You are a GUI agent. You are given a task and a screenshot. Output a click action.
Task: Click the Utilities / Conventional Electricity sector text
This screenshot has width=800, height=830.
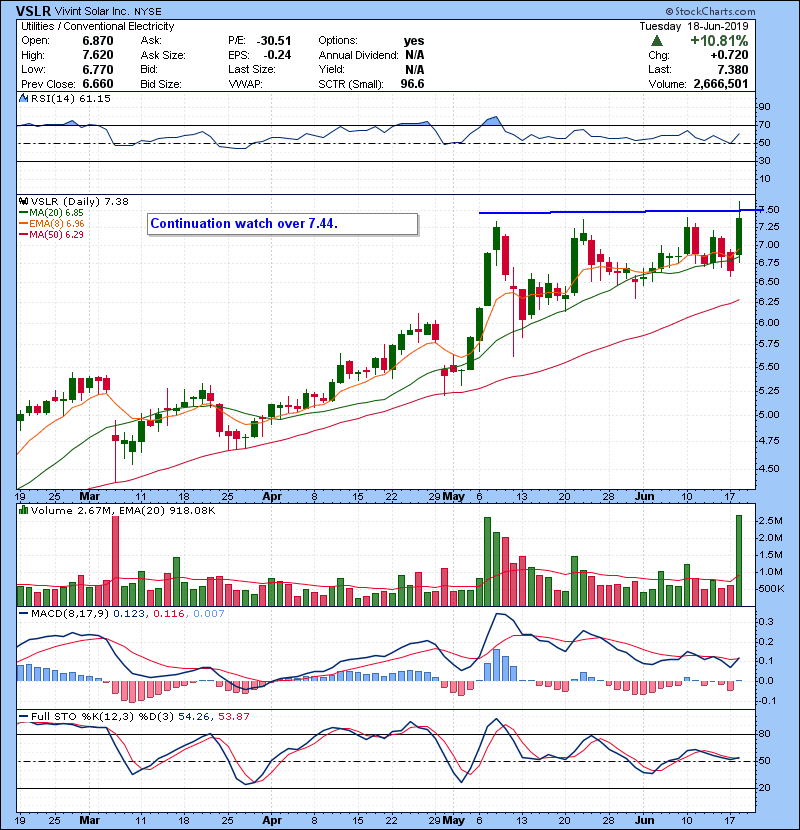point(97,26)
